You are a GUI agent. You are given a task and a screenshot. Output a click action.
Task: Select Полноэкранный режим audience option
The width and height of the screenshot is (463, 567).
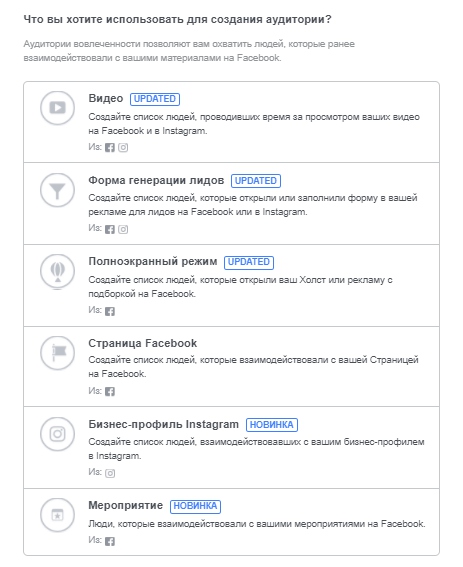pos(153,261)
